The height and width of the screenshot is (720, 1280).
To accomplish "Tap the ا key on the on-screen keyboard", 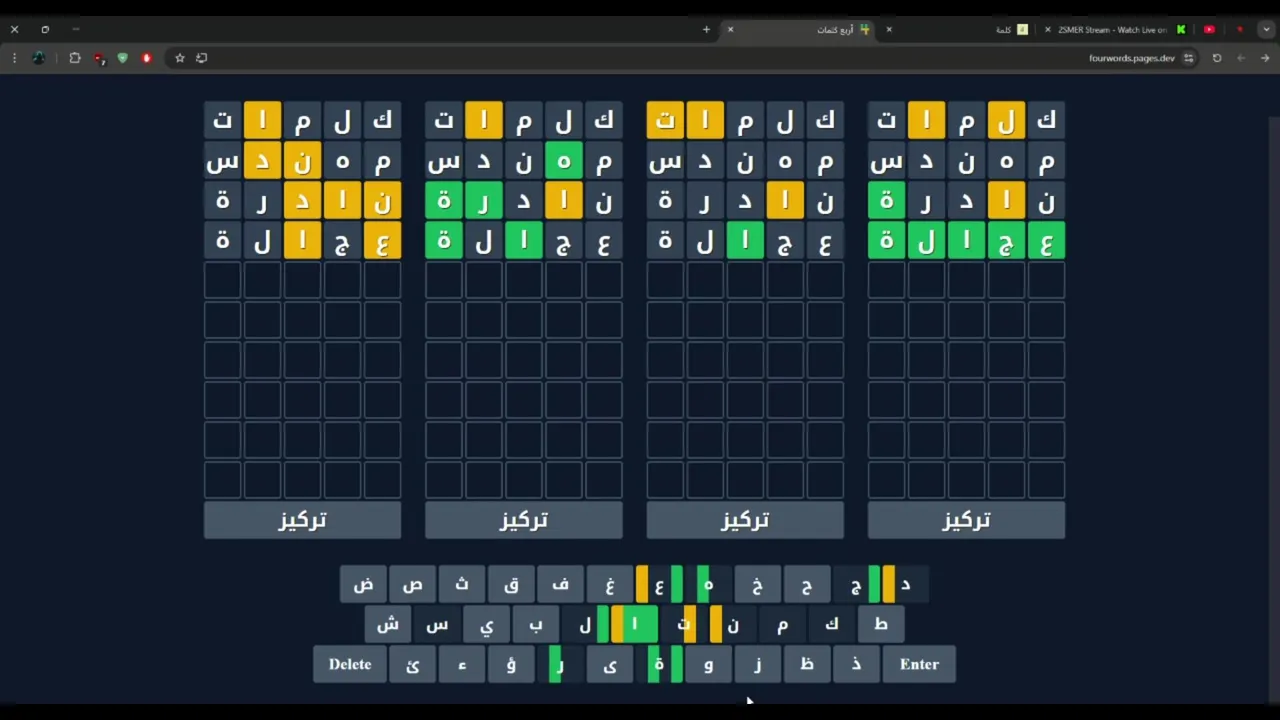I will pos(634,625).
